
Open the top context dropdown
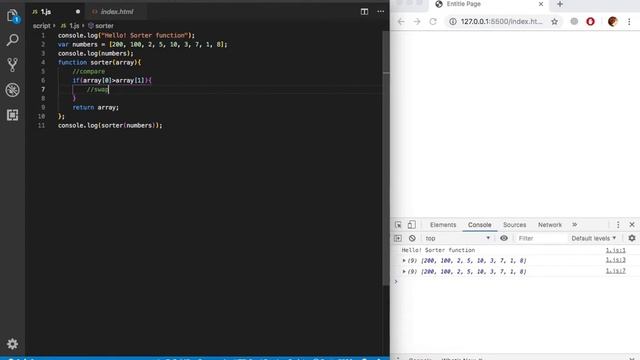[x=458, y=238]
